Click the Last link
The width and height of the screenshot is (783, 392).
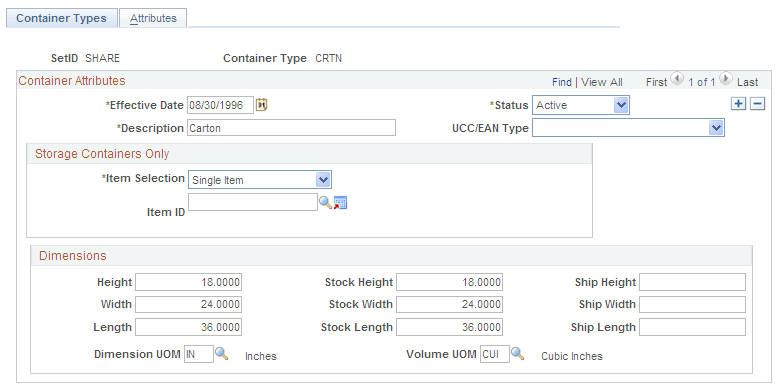pyautogui.click(x=748, y=82)
